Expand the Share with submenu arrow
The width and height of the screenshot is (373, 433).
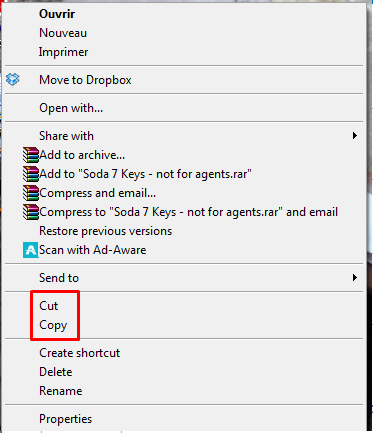tap(355, 136)
